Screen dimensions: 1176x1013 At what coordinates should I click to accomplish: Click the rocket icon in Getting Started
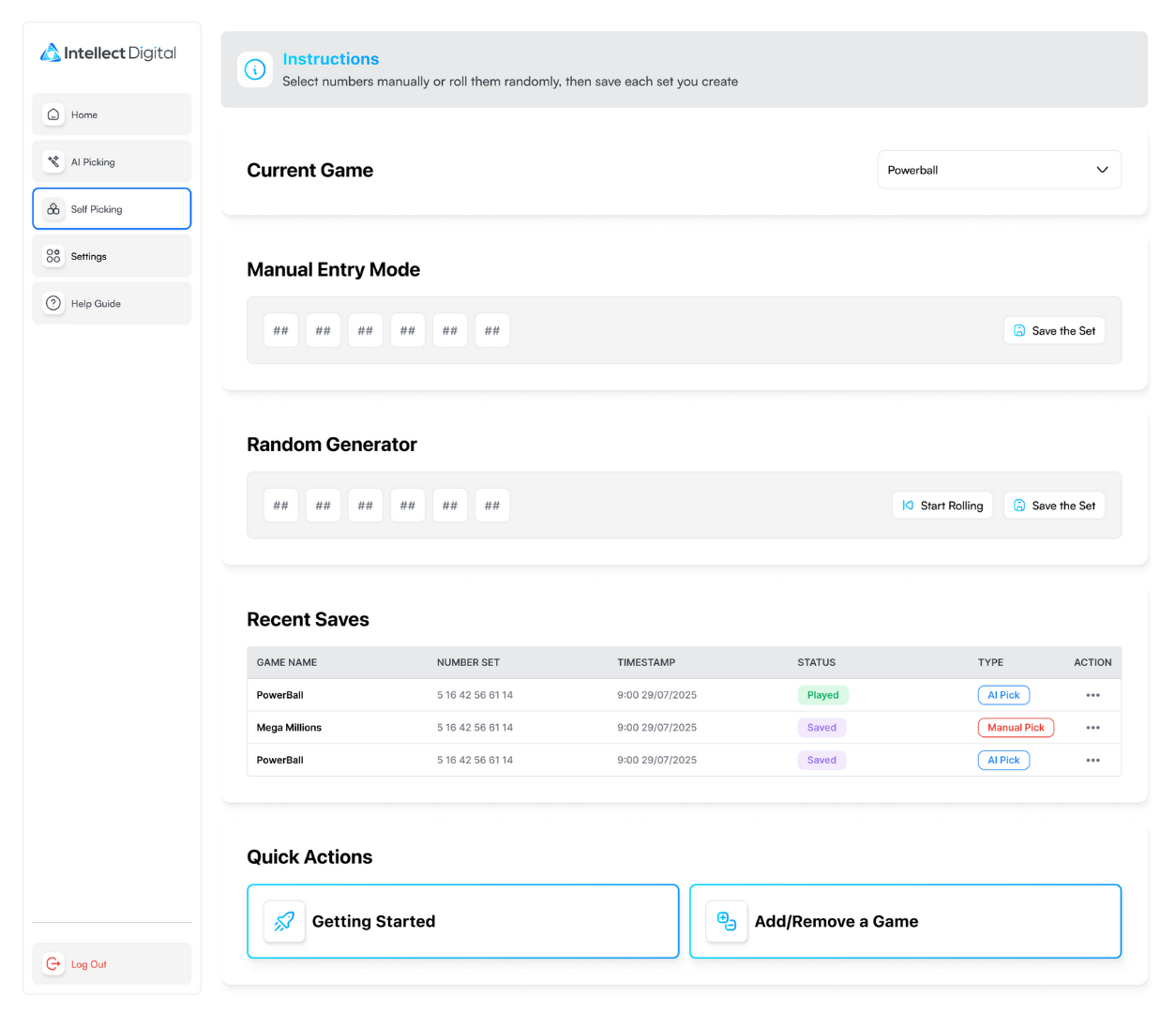point(284,921)
